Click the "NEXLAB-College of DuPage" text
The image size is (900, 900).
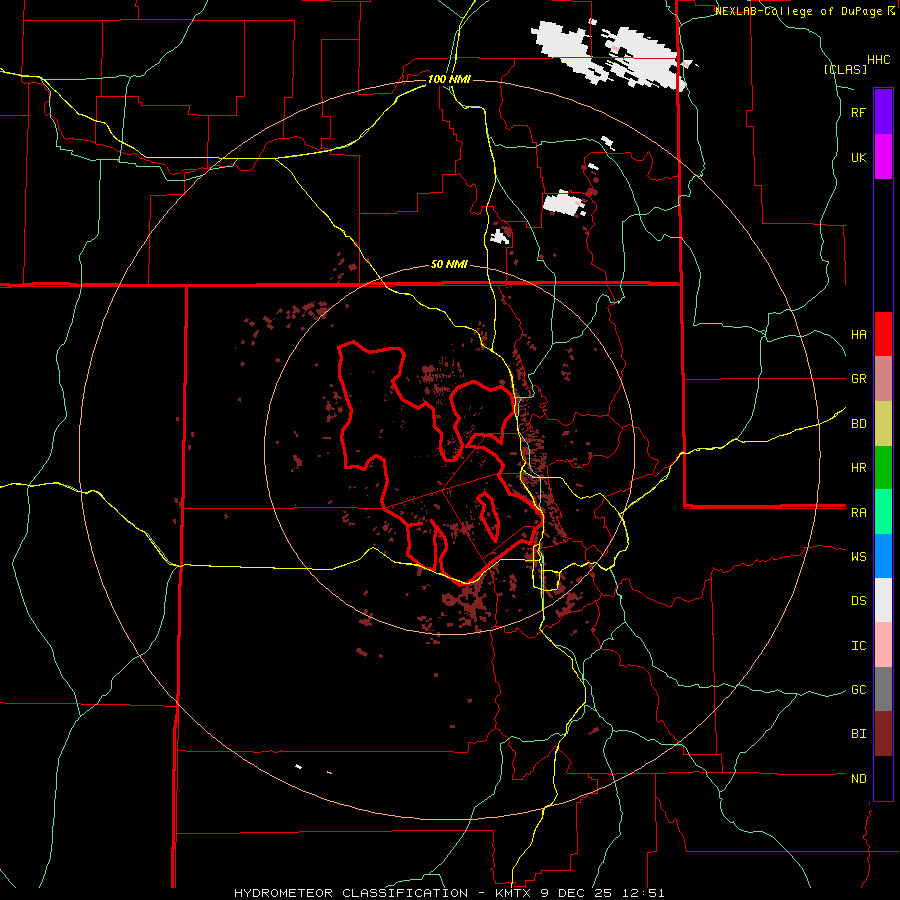[798, 11]
